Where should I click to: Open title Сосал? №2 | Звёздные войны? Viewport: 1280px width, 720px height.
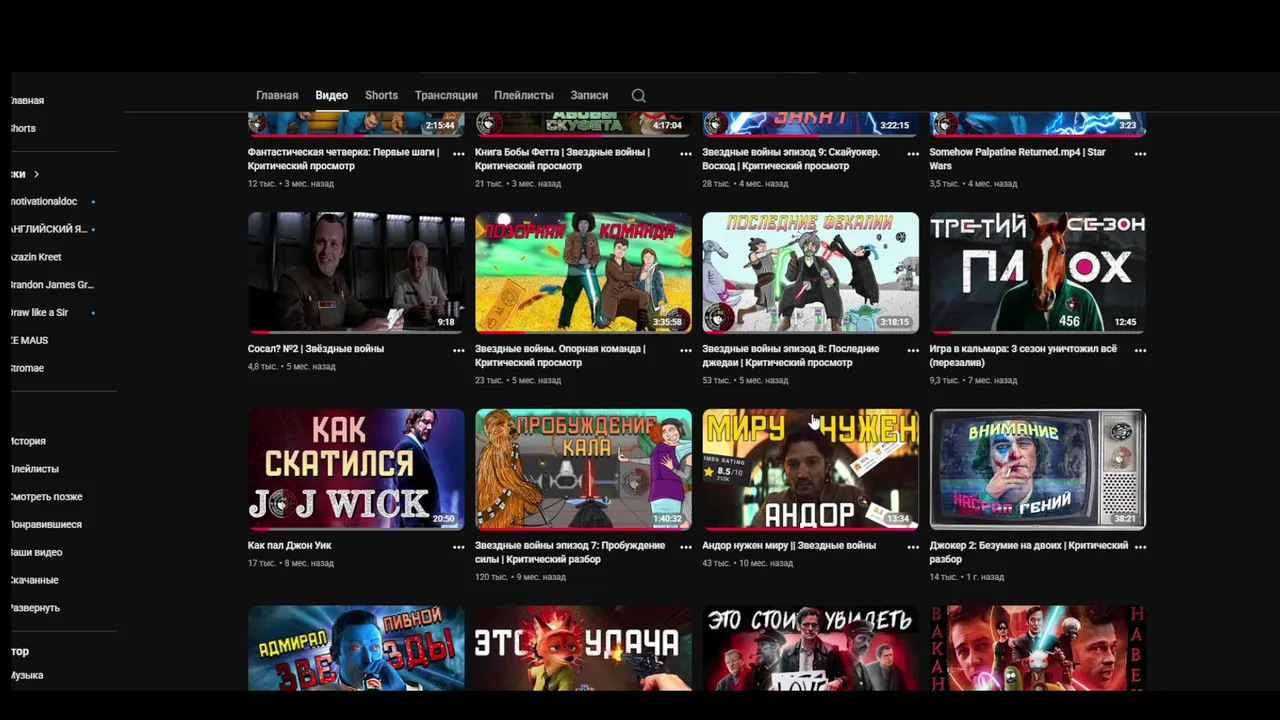pyautogui.click(x=316, y=349)
